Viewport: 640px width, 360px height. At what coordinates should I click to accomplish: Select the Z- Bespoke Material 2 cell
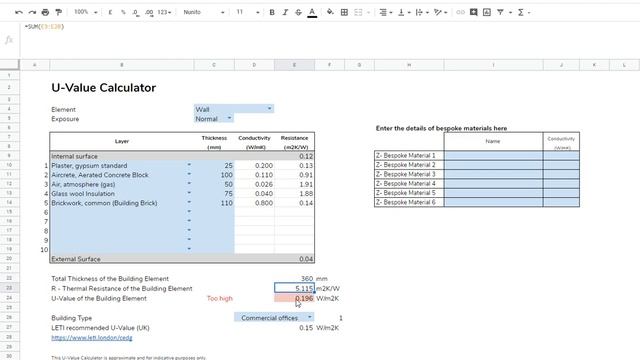[x=409, y=165]
